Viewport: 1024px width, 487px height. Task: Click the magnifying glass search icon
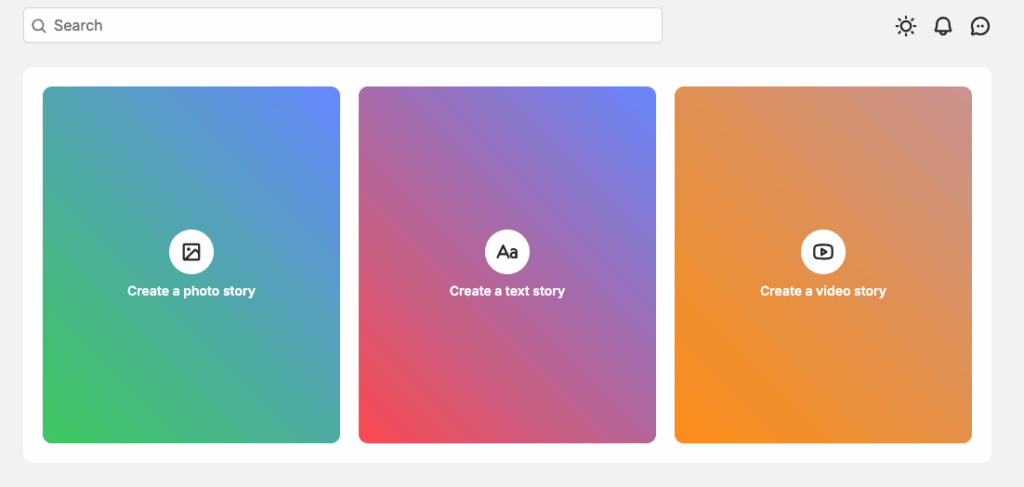point(39,26)
